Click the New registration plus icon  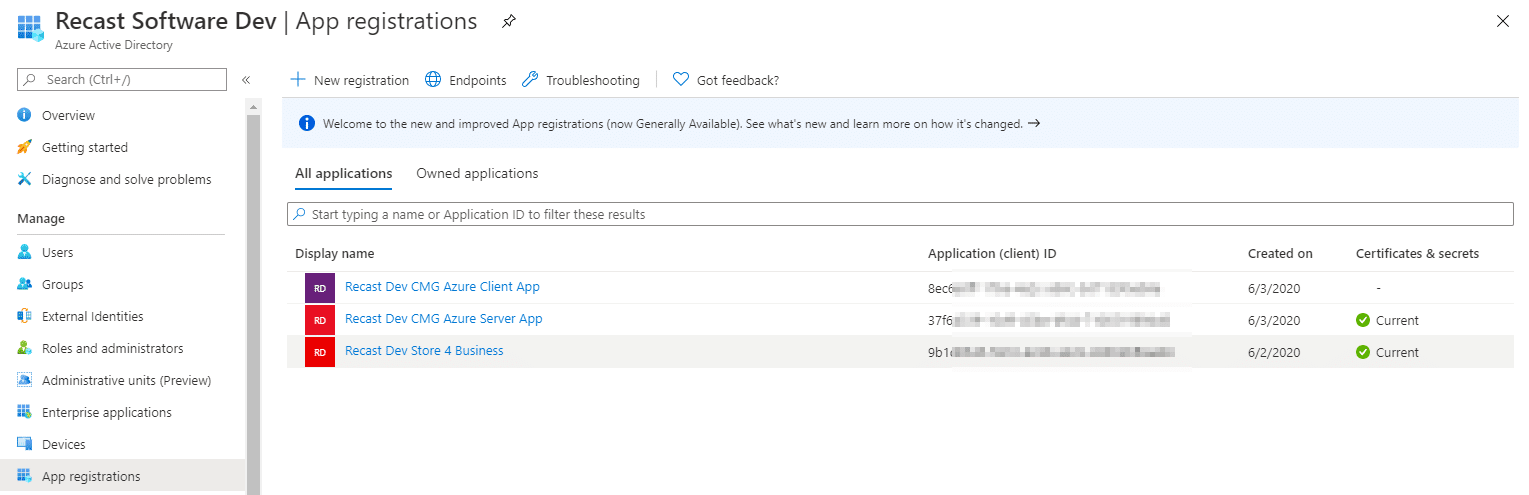click(297, 80)
